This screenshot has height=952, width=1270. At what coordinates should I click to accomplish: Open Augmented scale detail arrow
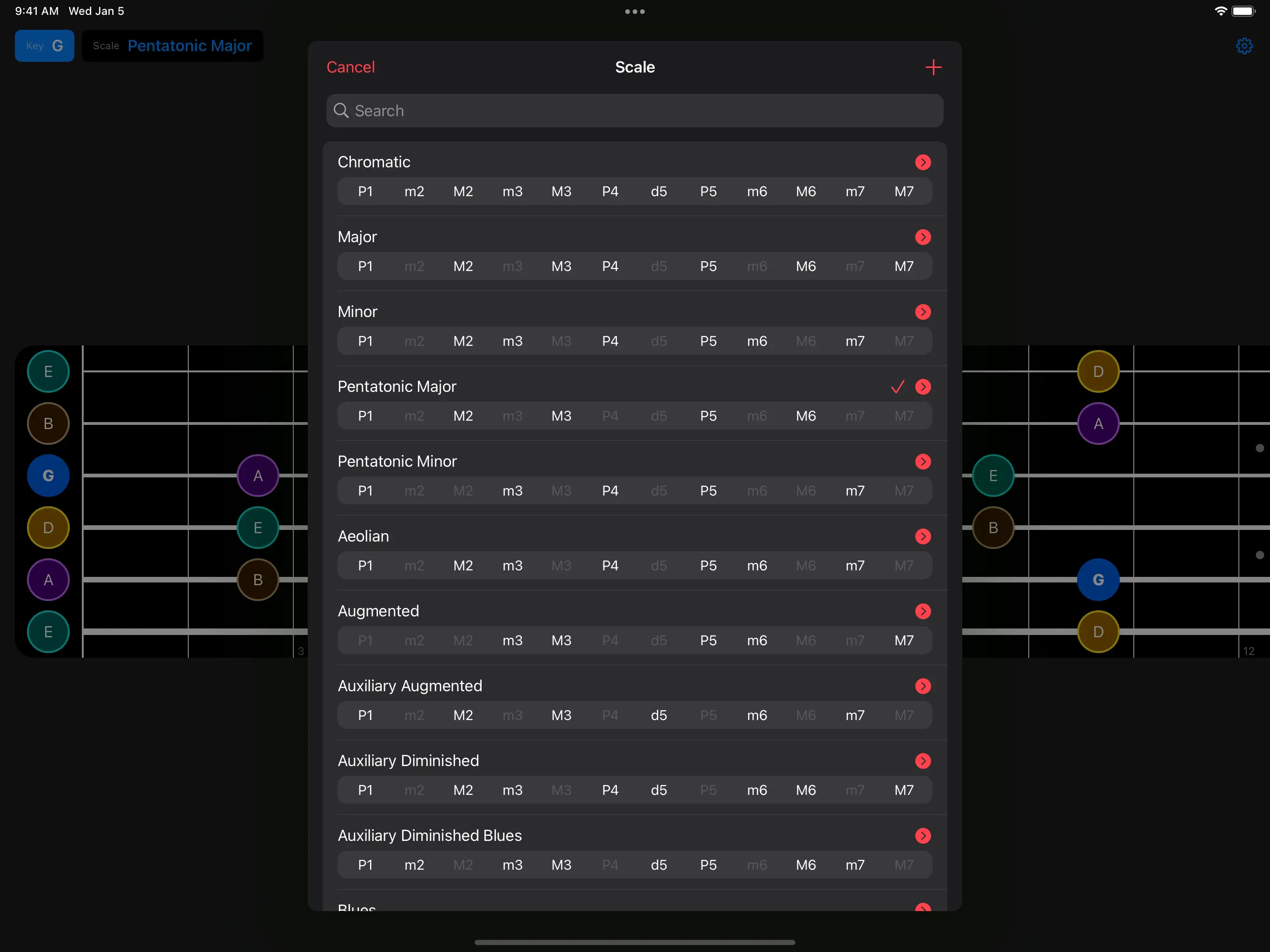pos(923,611)
